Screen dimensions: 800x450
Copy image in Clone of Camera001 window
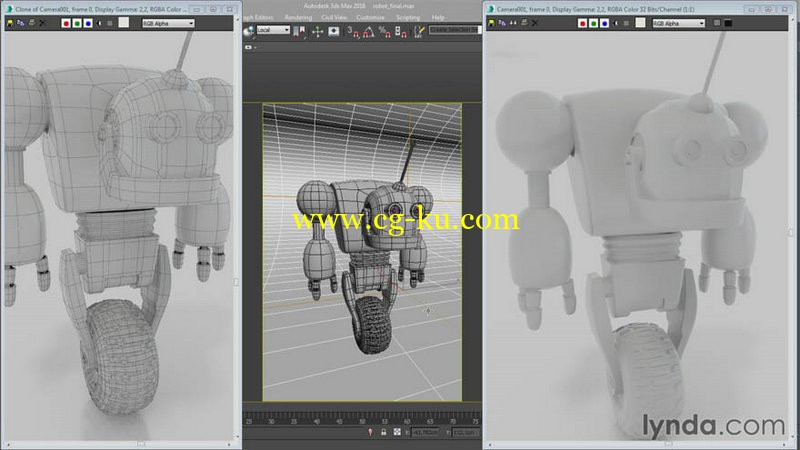point(20,23)
